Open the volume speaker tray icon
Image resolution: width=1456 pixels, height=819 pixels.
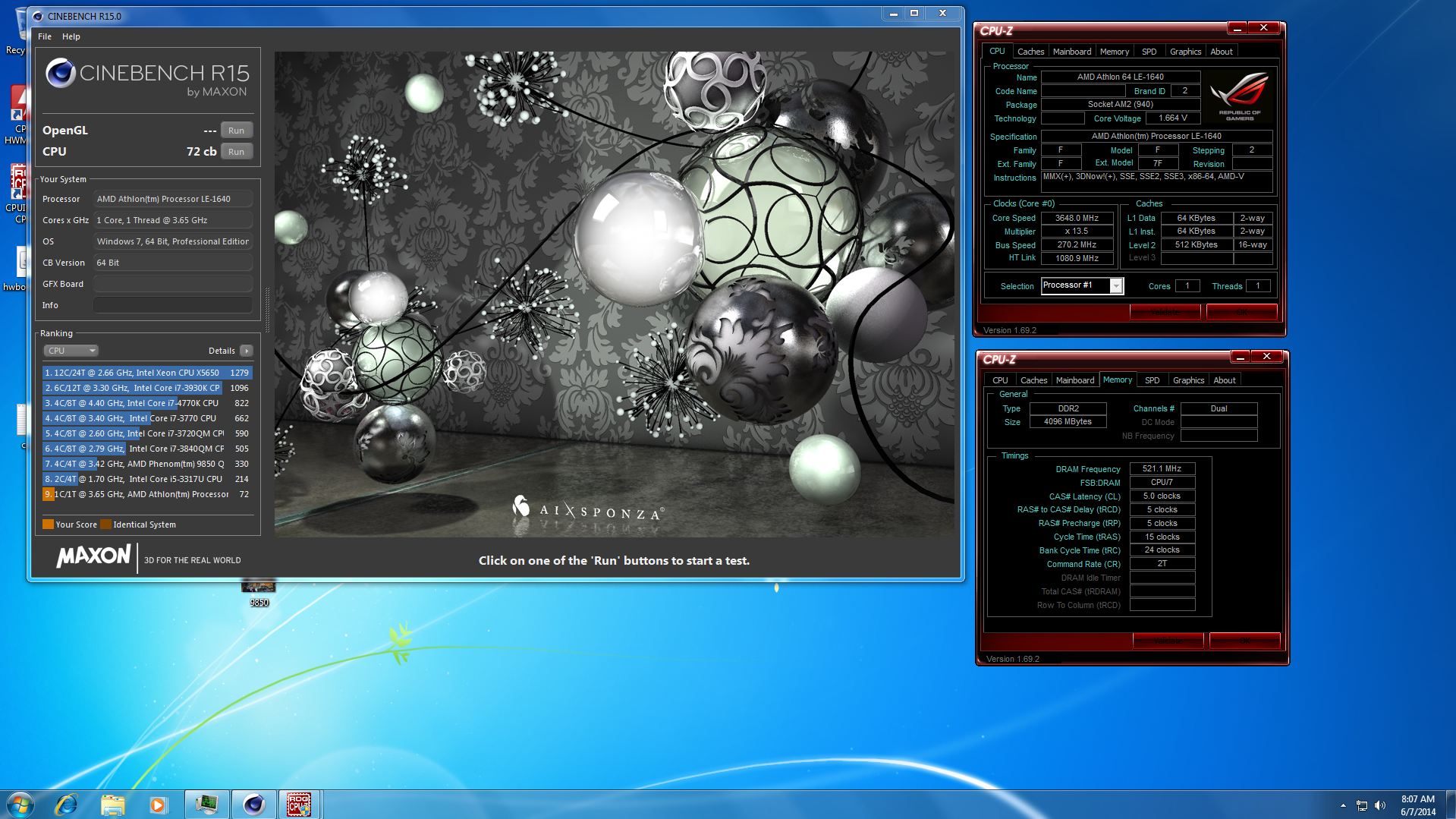tap(1379, 805)
